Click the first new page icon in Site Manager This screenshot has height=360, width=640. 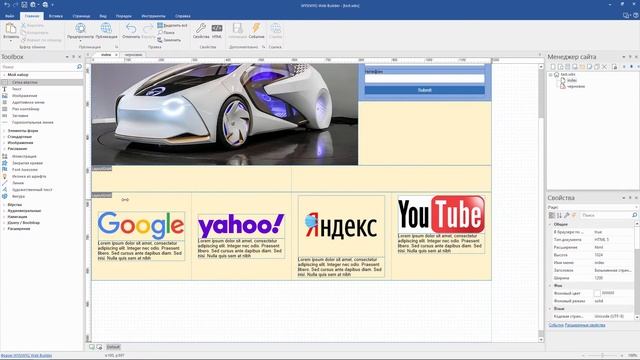click(x=553, y=67)
